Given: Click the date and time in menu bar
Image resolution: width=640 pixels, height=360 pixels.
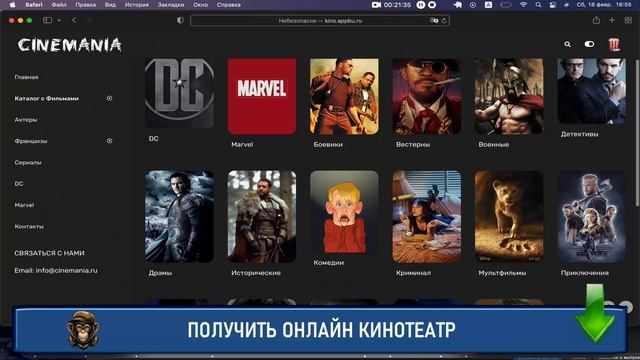Looking at the screenshot, I should (x=604, y=5).
